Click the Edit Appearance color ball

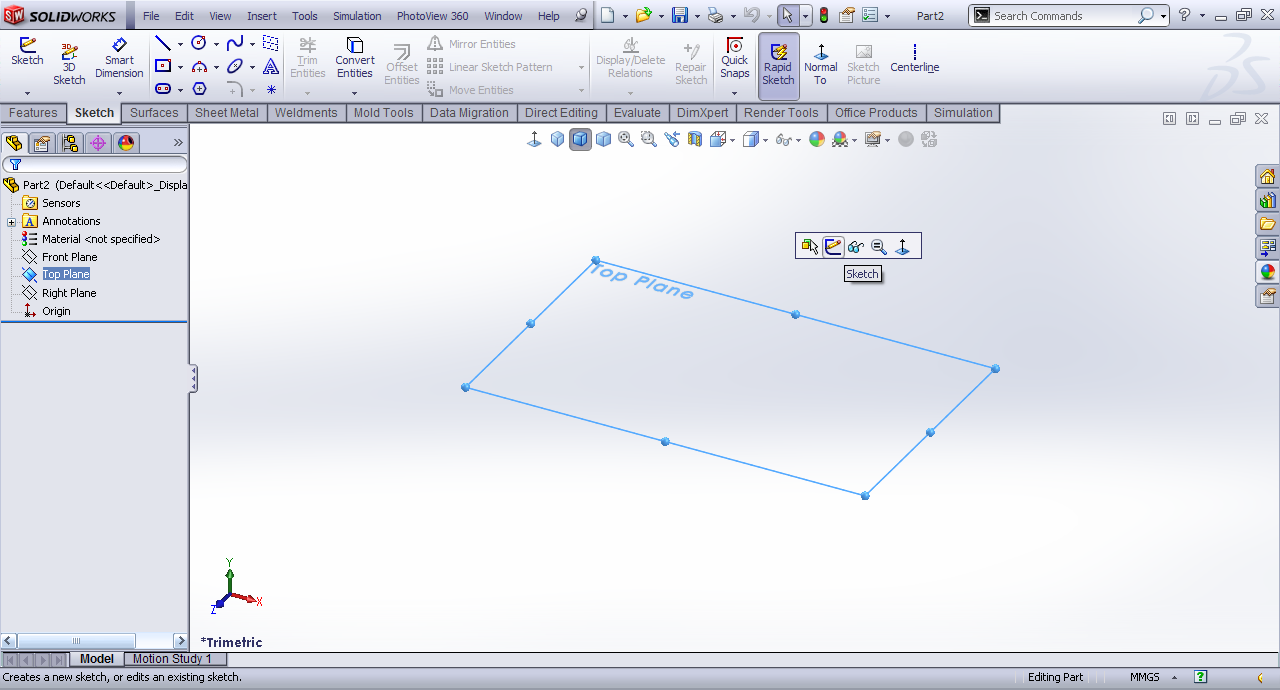[817, 140]
